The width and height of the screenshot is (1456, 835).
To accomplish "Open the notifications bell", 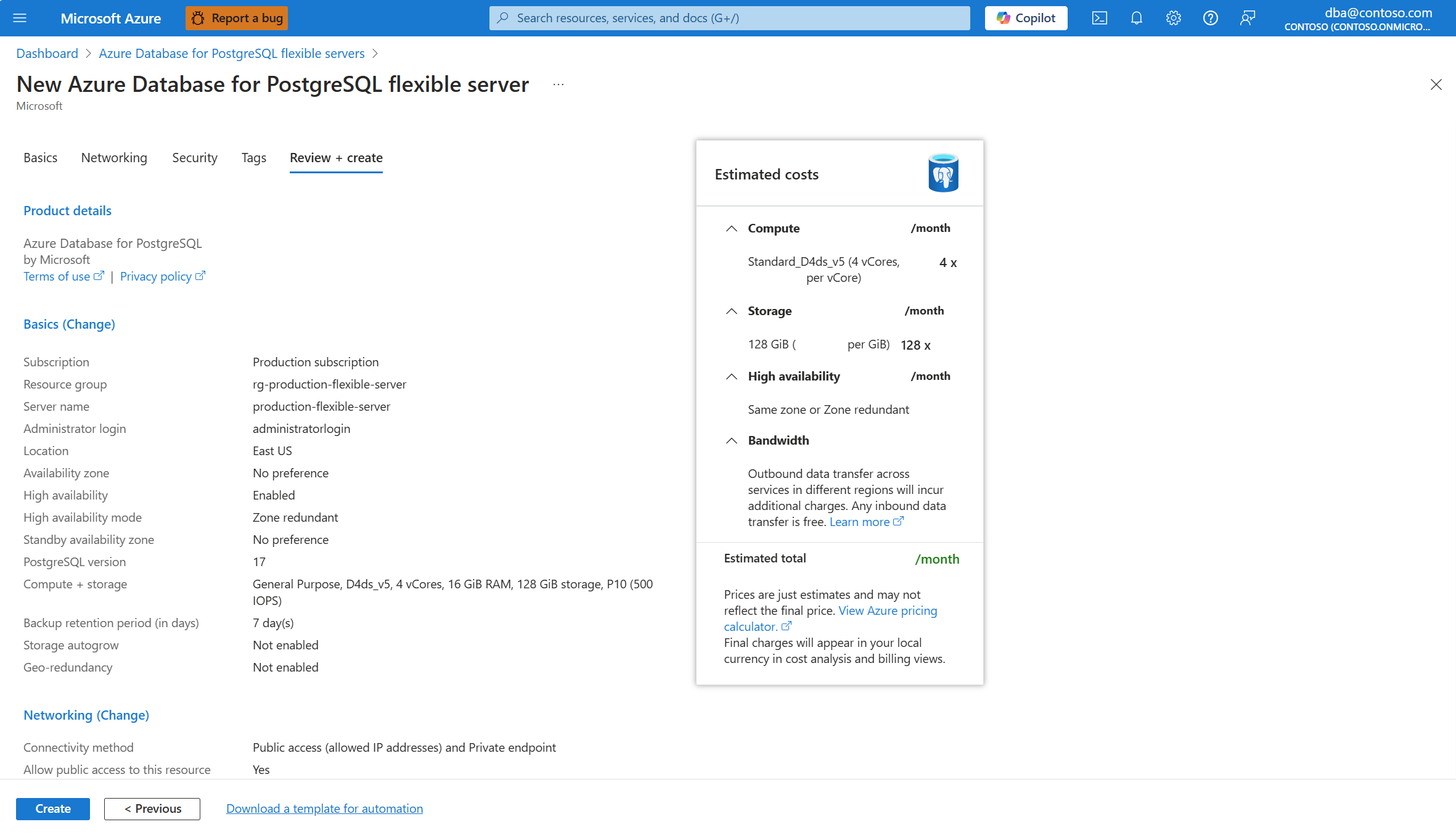I will 1136,18.
